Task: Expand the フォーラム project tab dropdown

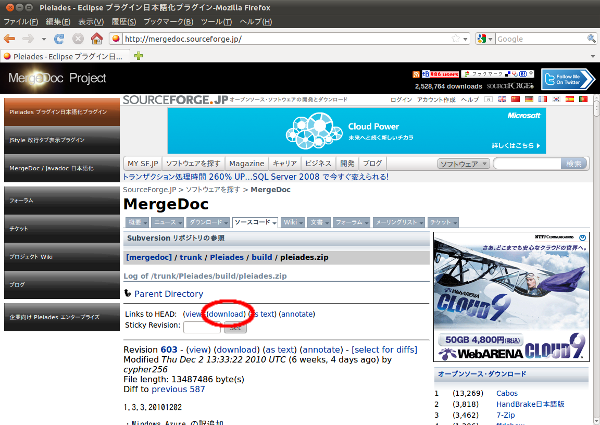Action: [367, 223]
